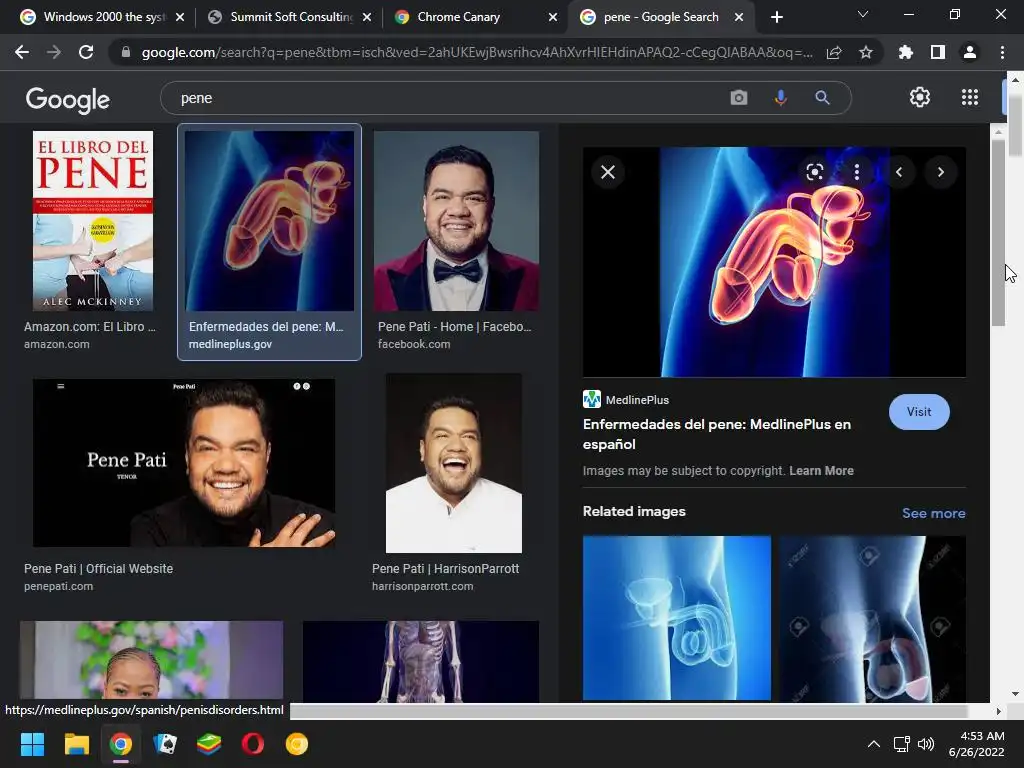Select the medlineplus.gov result thumbnail
Screen dimensions: 1024x768
click(269, 221)
